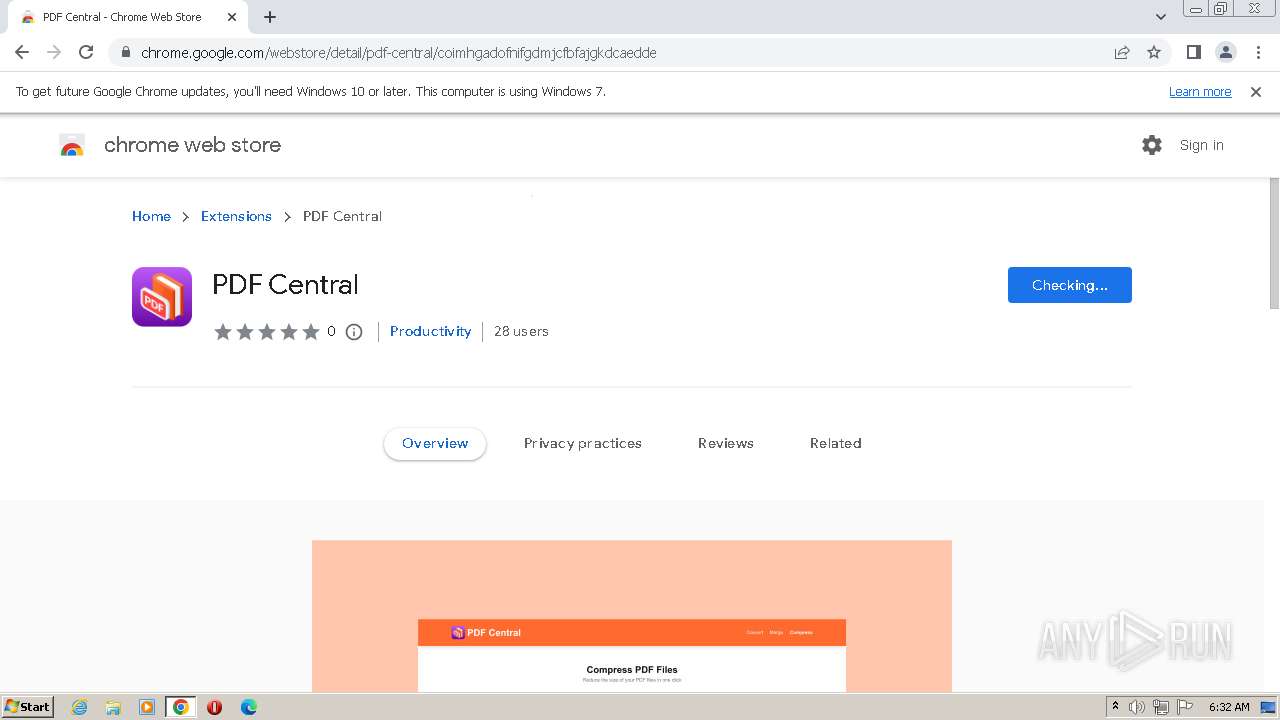Click the Chrome Web Store rainbow logo
The height and width of the screenshot is (720, 1280).
coord(72,146)
